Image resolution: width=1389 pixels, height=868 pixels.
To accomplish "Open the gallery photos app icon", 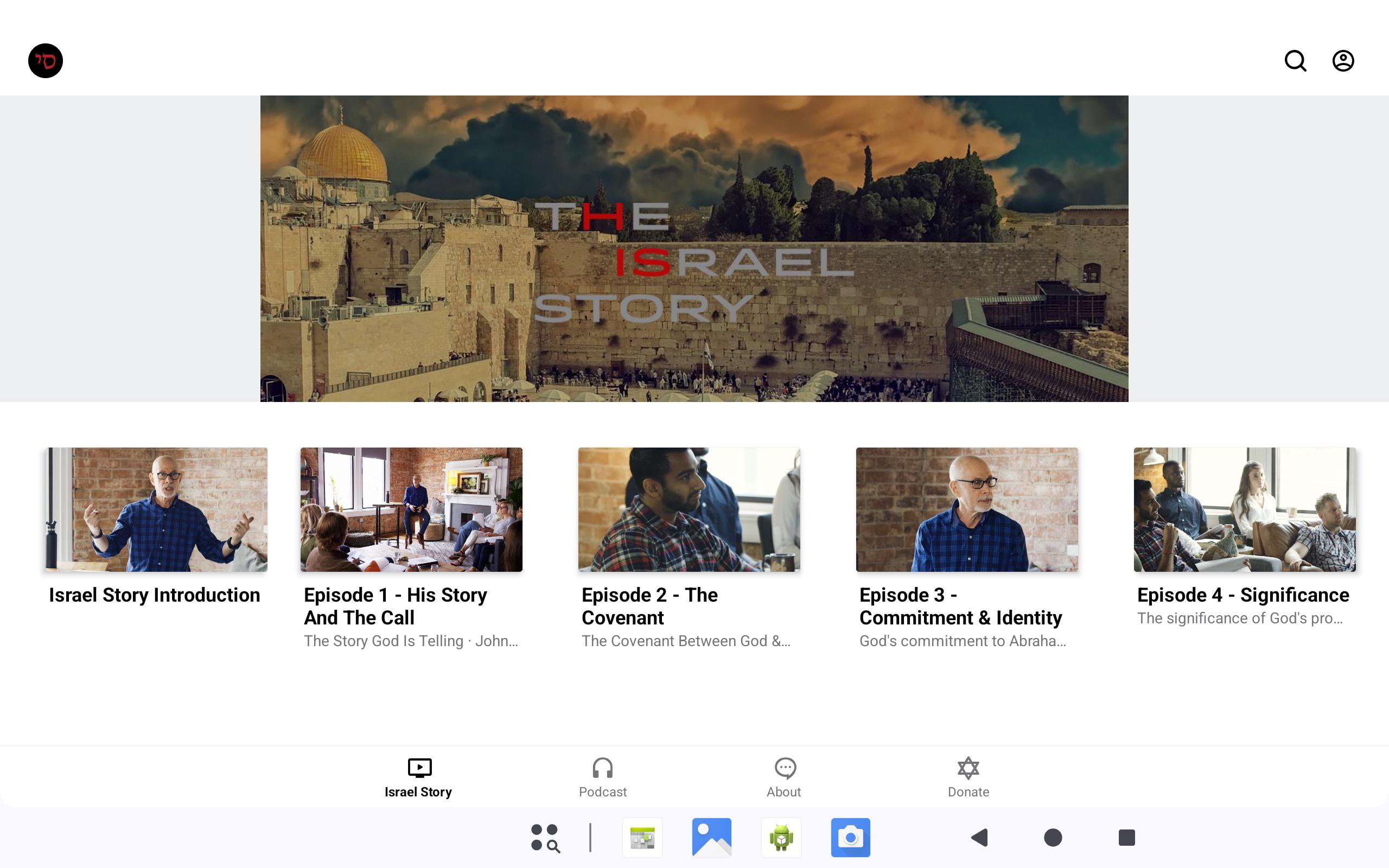I will point(711,838).
